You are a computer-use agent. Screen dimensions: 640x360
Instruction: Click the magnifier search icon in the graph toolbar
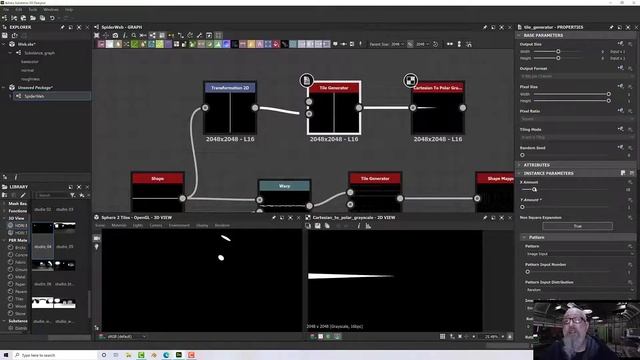[134, 36]
